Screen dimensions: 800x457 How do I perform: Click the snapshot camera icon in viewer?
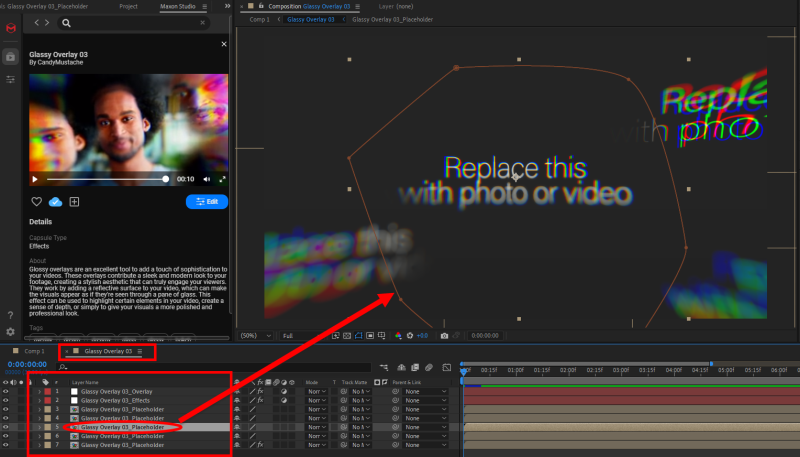click(444, 336)
